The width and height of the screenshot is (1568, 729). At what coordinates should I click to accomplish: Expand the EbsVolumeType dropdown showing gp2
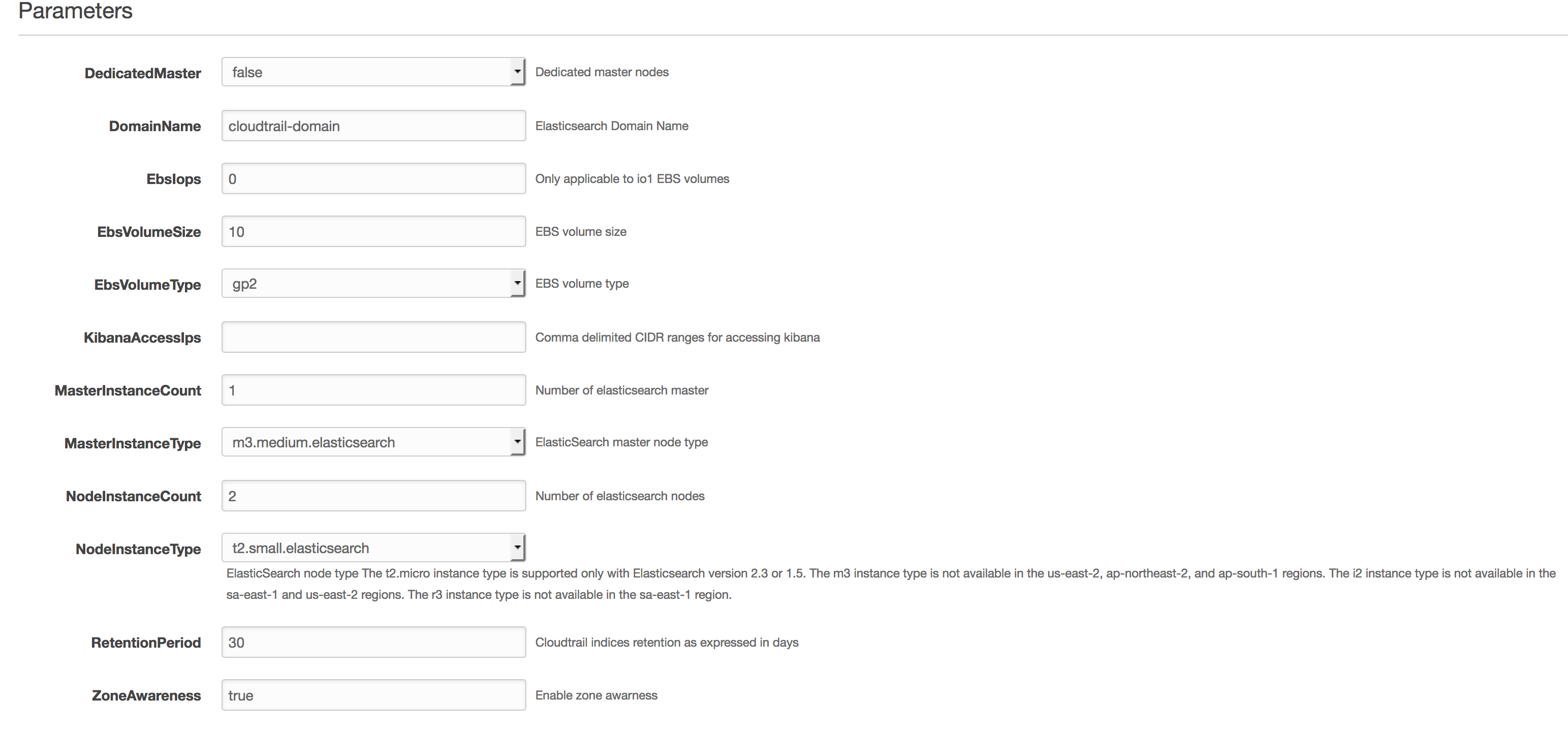tap(373, 284)
